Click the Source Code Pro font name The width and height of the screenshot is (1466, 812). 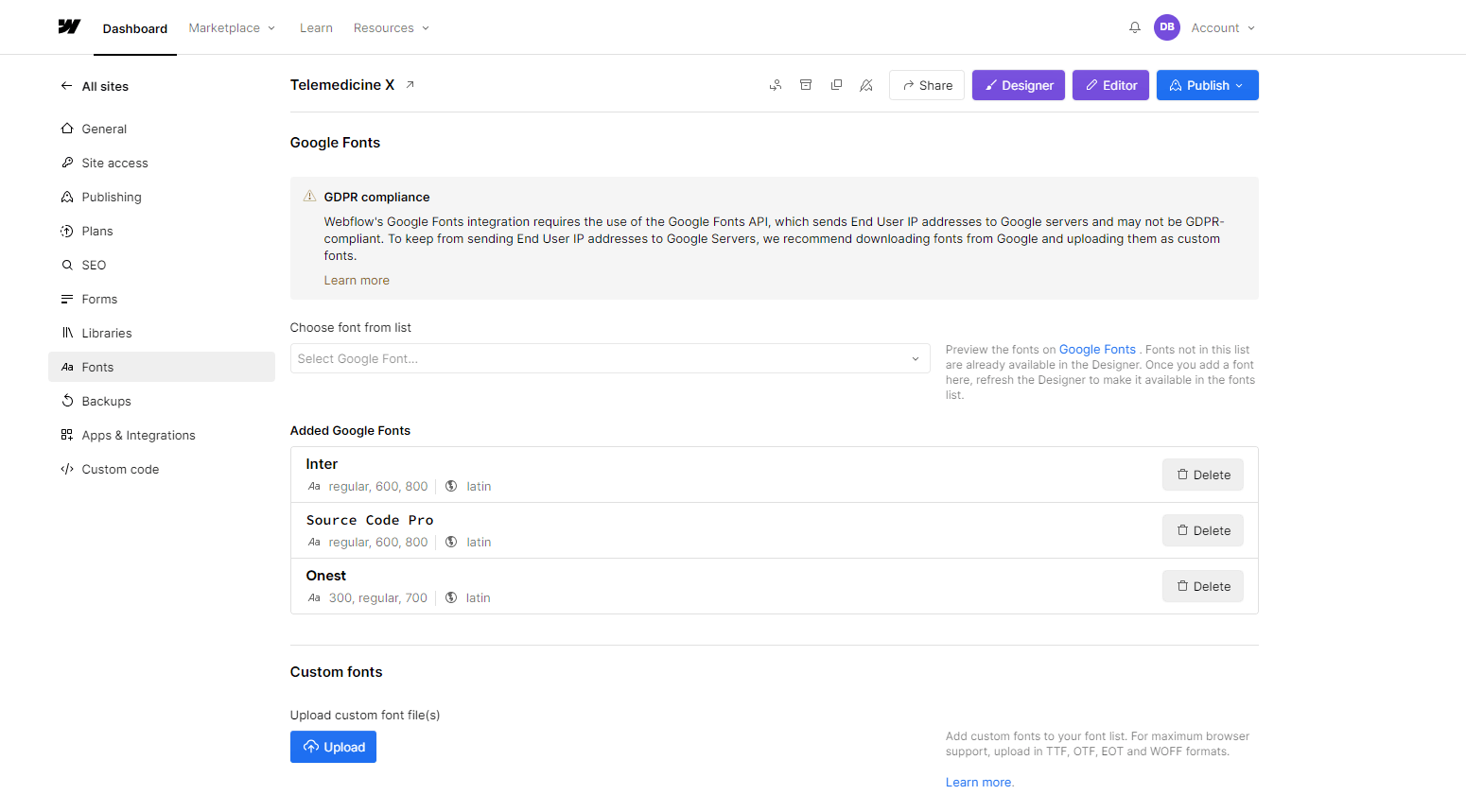click(370, 520)
